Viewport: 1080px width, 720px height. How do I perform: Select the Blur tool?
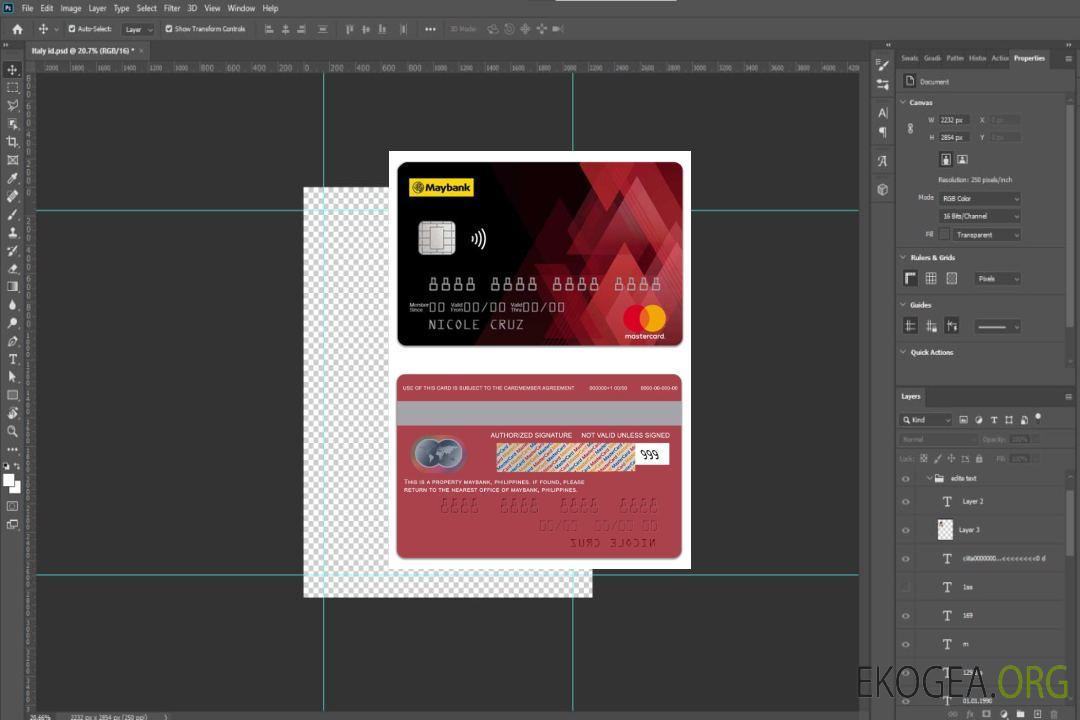(x=12, y=305)
